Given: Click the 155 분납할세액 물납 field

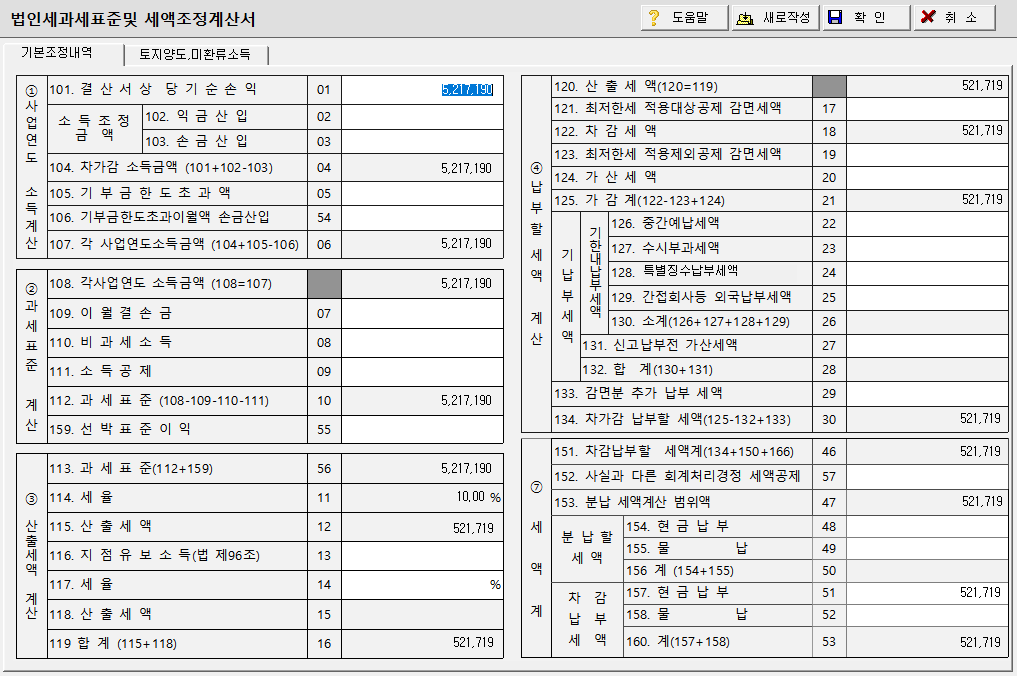Looking at the screenshot, I should (927, 548).
